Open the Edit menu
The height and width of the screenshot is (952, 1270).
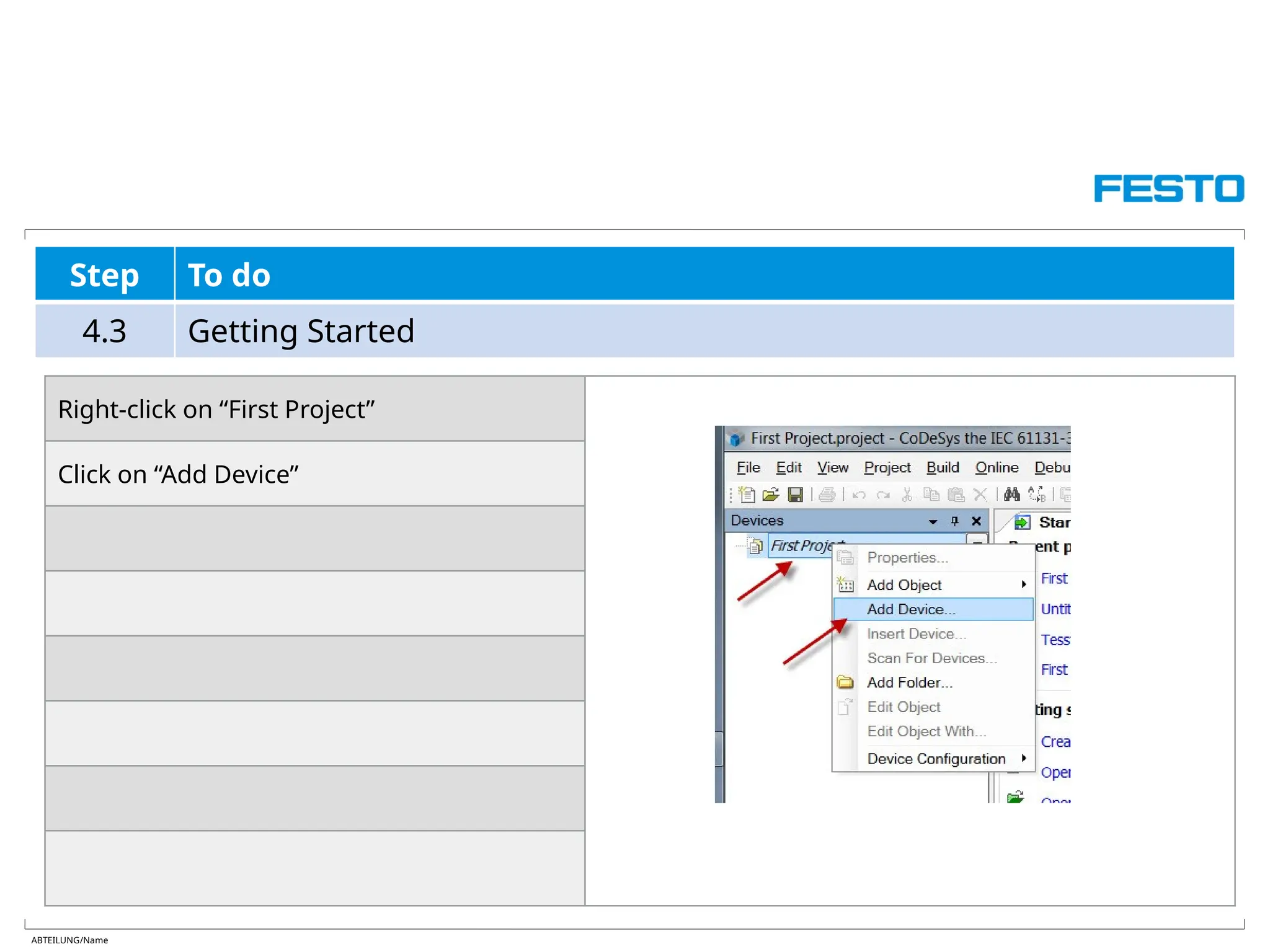789,467
